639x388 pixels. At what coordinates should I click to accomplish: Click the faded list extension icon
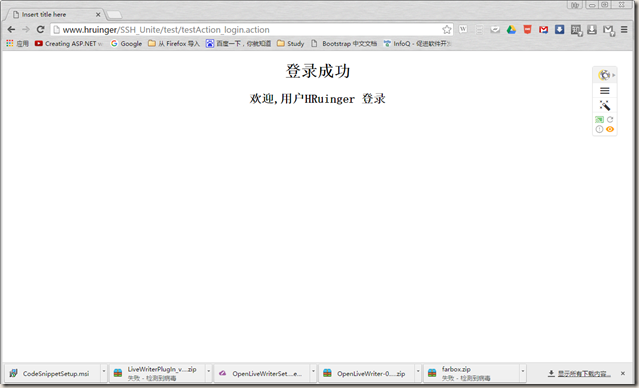tap(479, 29)
